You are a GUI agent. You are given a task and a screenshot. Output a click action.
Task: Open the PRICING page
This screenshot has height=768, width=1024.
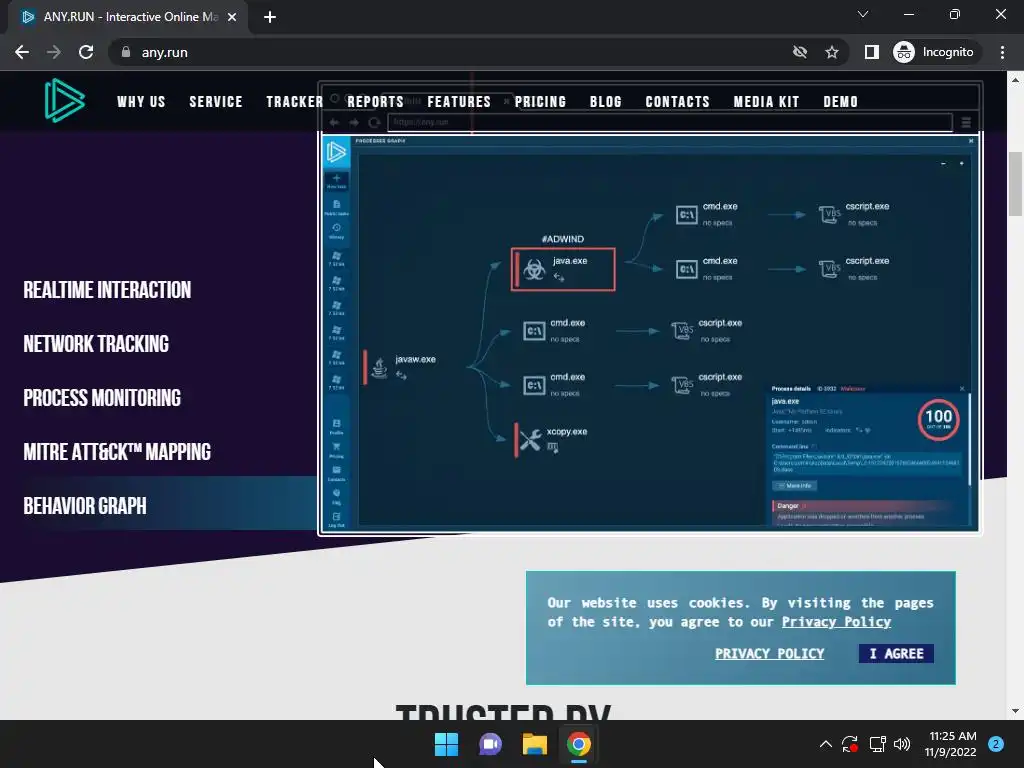540,102
